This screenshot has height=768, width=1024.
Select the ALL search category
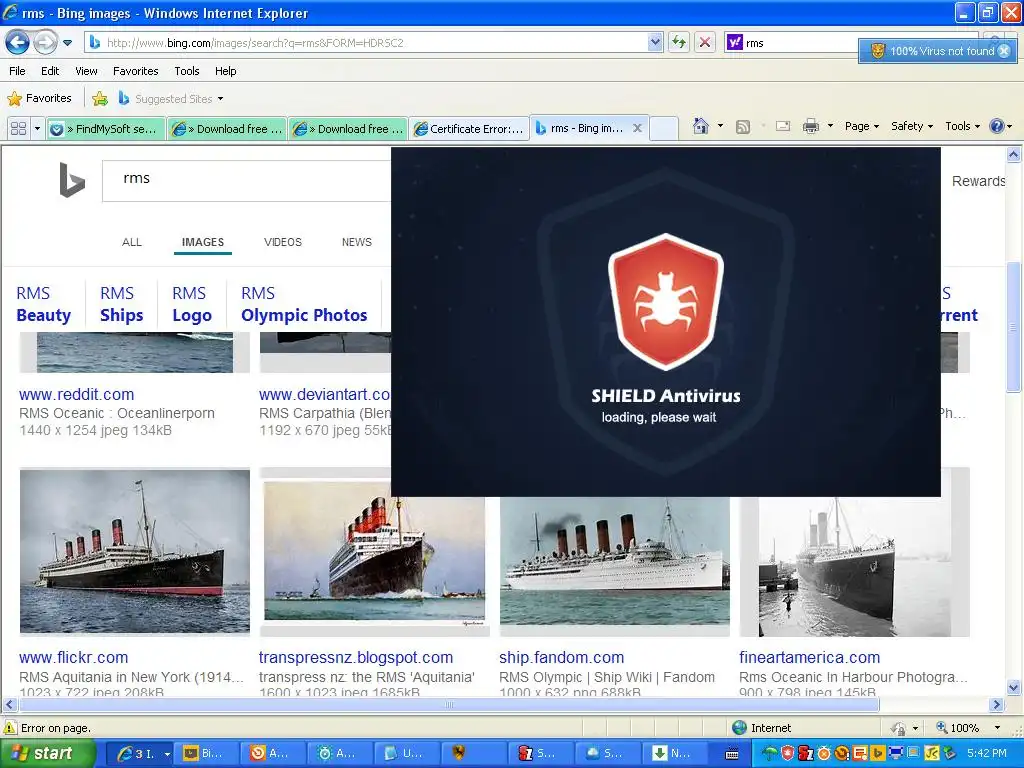click(x=131, y=242)
